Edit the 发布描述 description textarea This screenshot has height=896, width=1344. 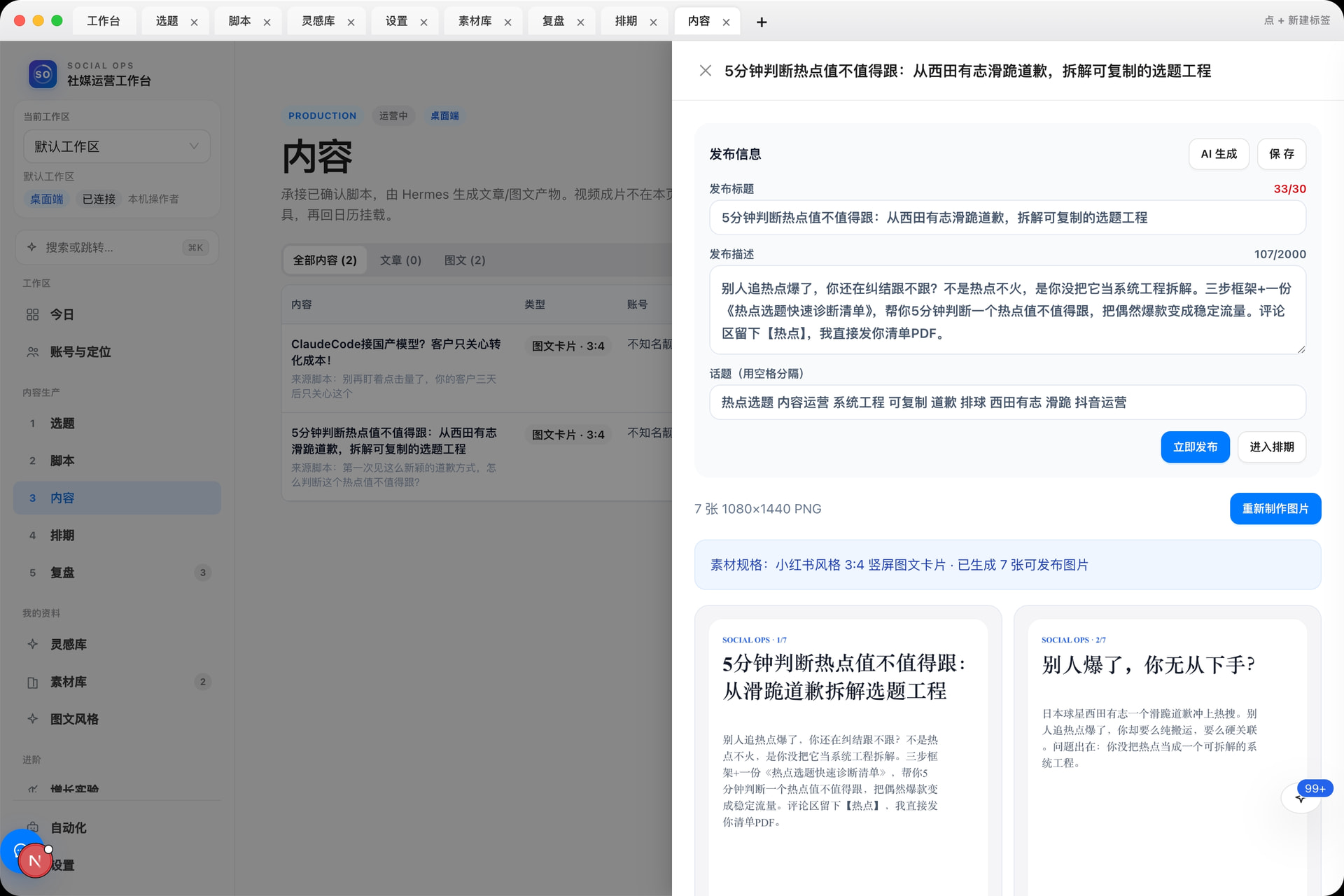point(1007,310)
